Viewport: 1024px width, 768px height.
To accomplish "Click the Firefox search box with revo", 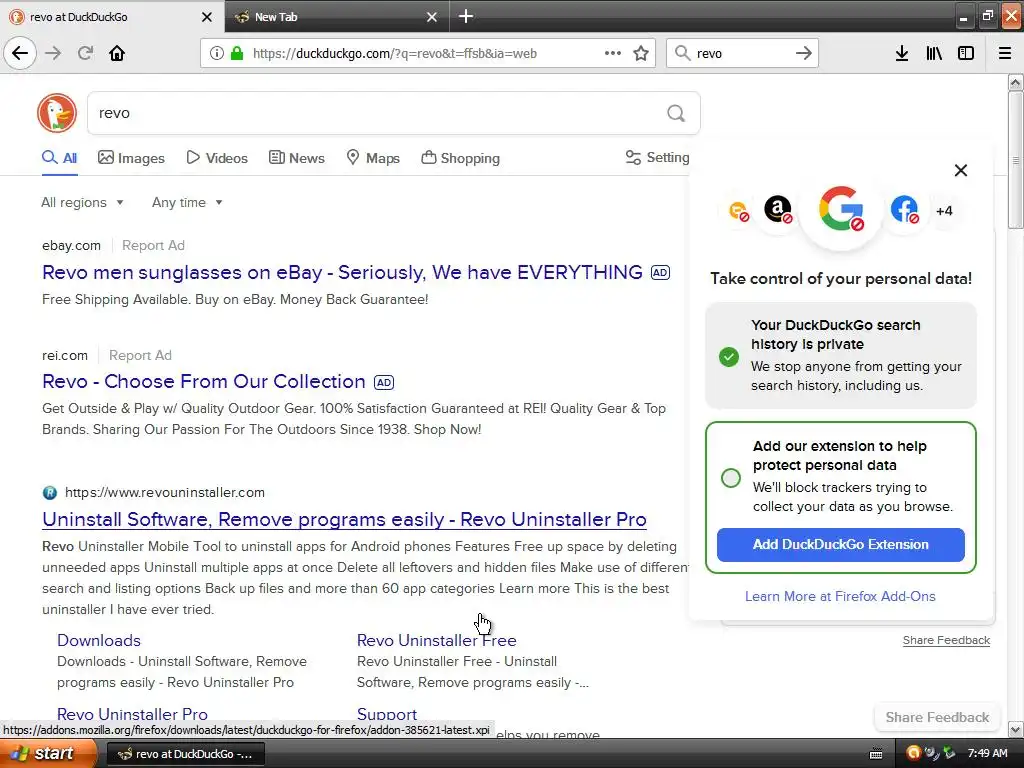I will [742, 54].
